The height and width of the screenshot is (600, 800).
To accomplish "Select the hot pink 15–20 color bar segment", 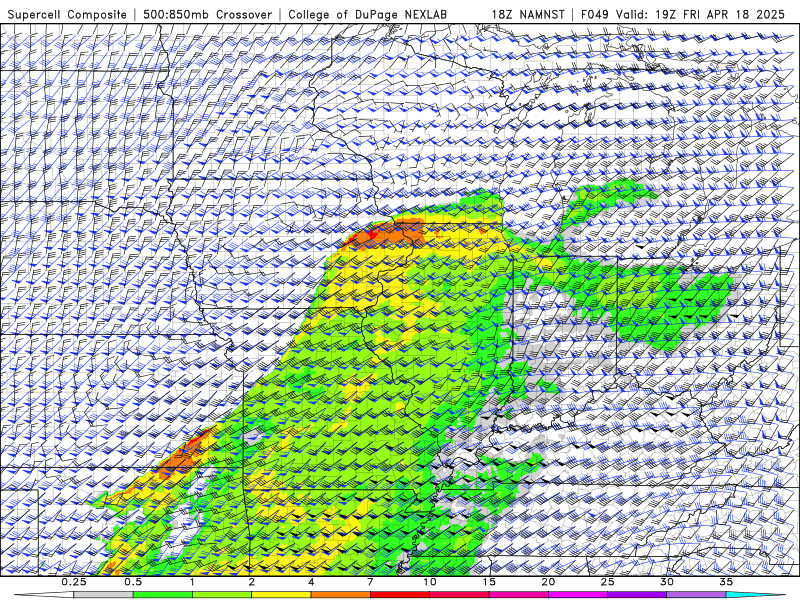I will 518,595.
